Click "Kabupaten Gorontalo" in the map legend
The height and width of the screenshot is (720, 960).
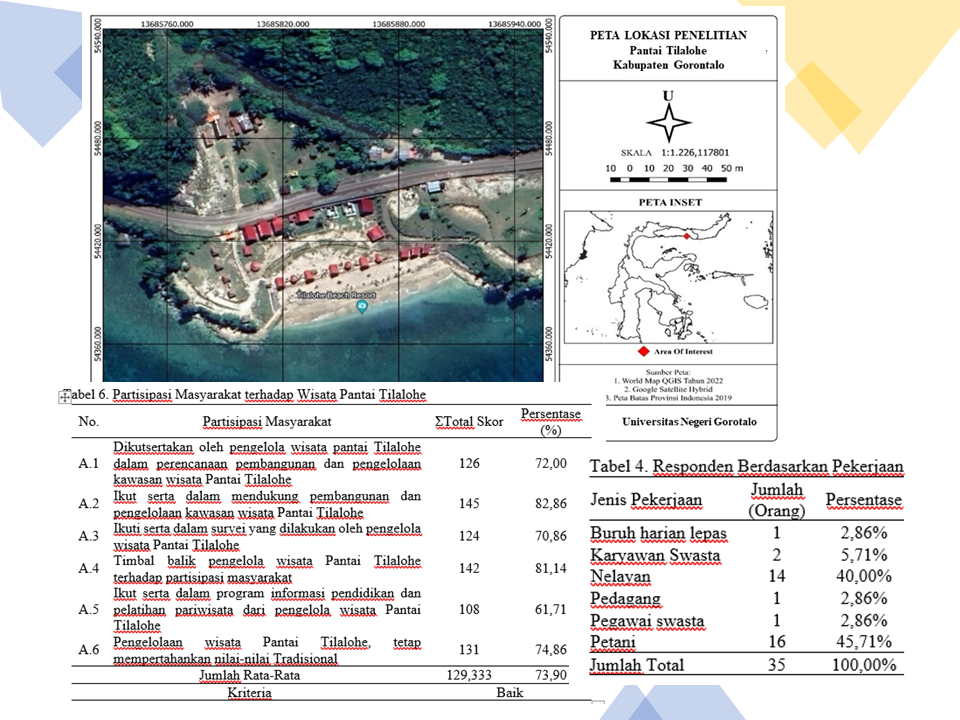(x=669, y=65)
